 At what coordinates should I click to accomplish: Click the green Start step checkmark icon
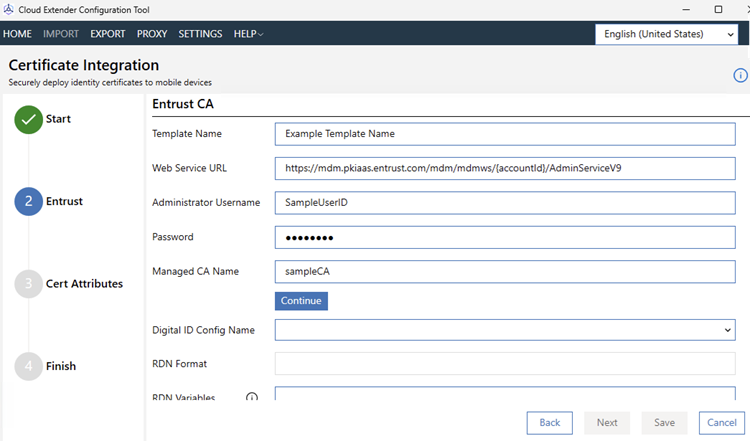pyautogui.click(x=29, y=119)
